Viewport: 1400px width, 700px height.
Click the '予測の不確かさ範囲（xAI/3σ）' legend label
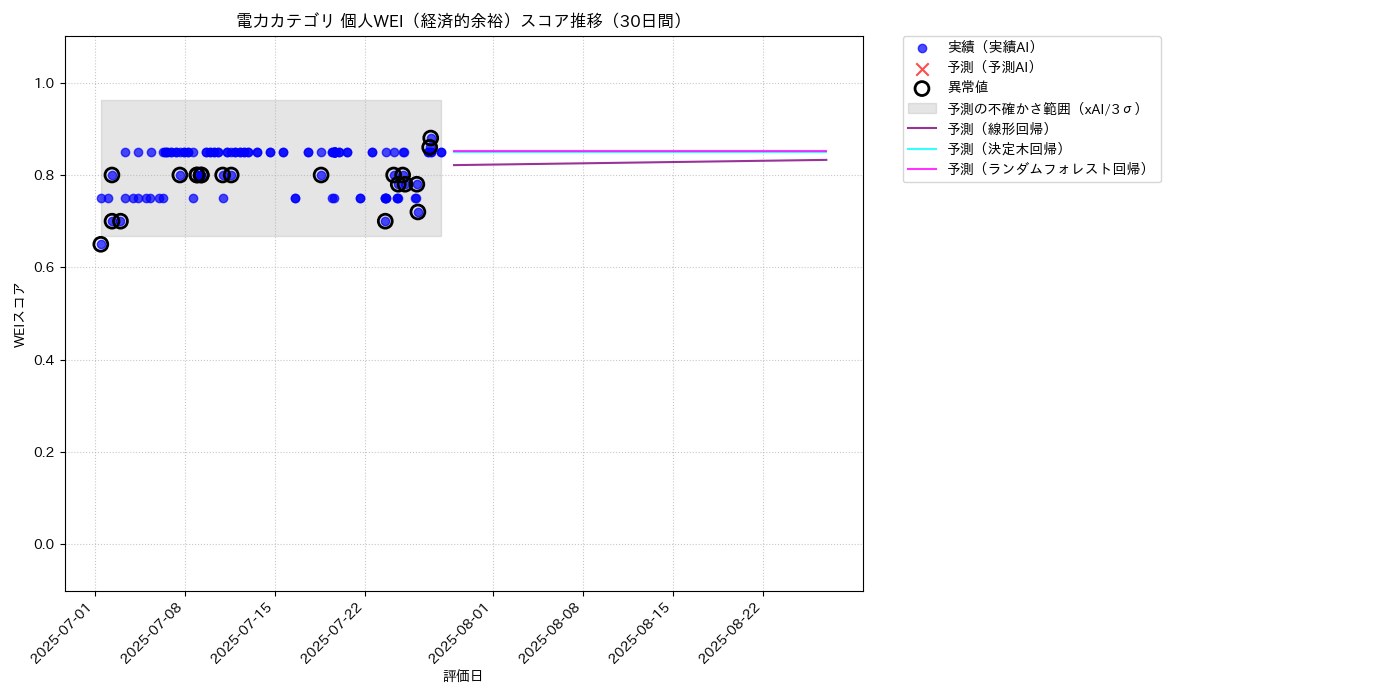point(1047,108)
